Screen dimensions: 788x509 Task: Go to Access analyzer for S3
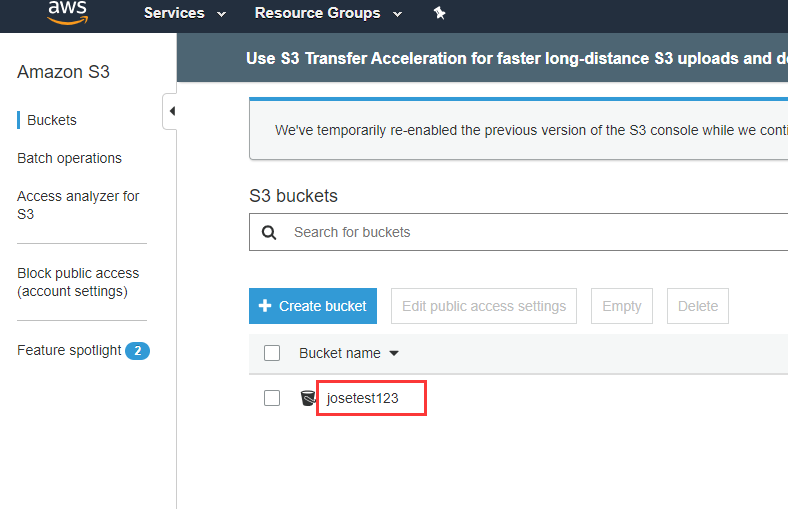78,205
